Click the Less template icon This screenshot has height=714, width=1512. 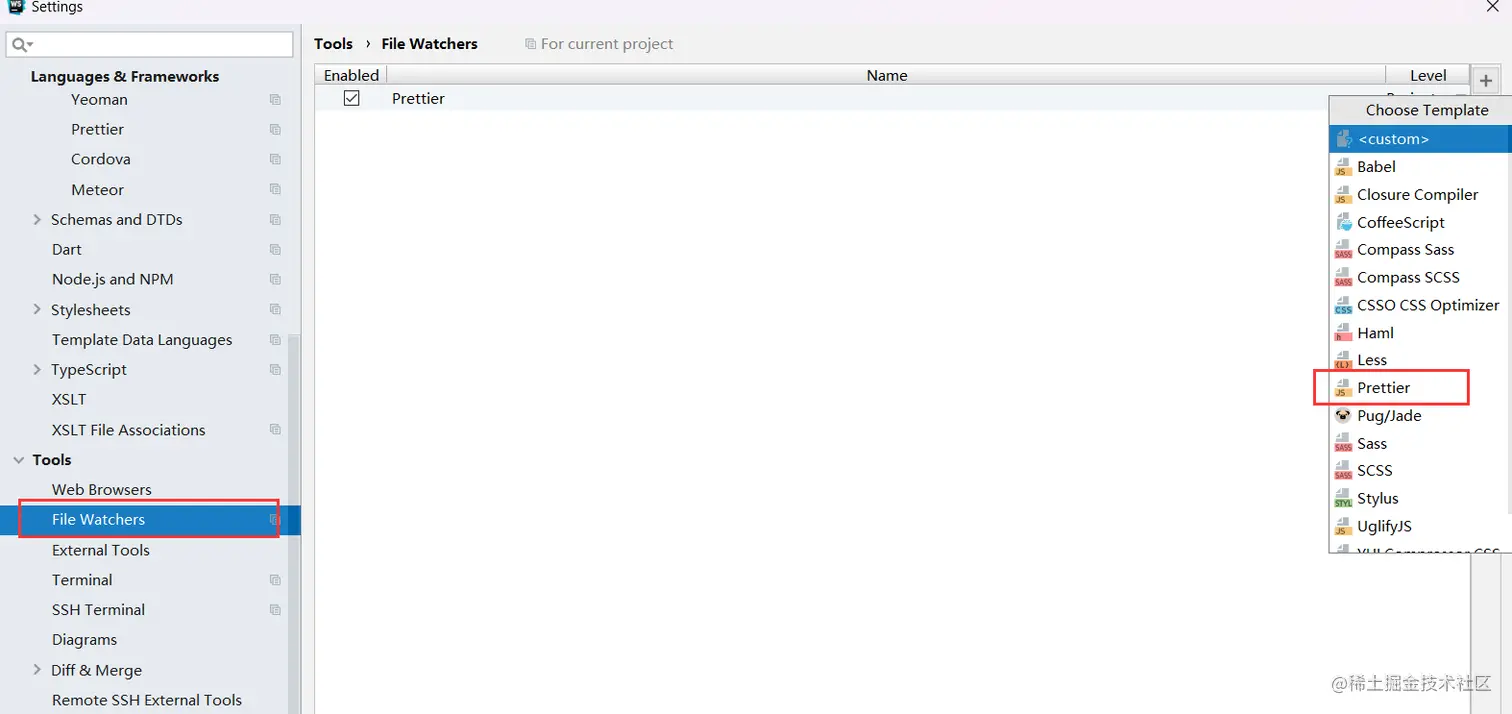click(1344, 360)
